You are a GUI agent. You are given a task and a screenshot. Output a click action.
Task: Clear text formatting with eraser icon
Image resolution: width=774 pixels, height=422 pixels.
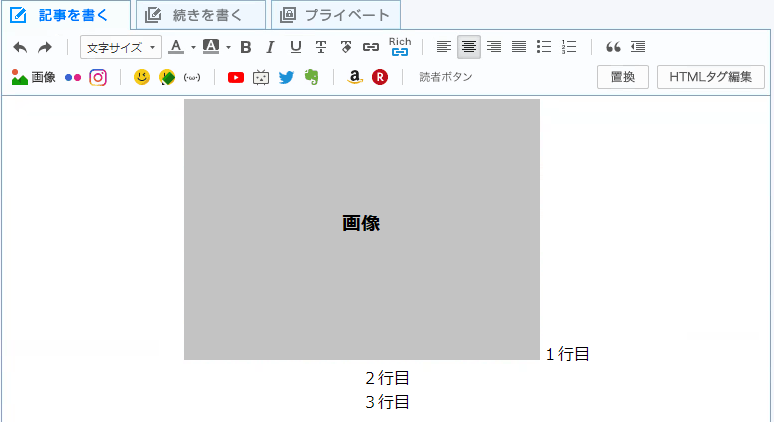coord(346,47)
